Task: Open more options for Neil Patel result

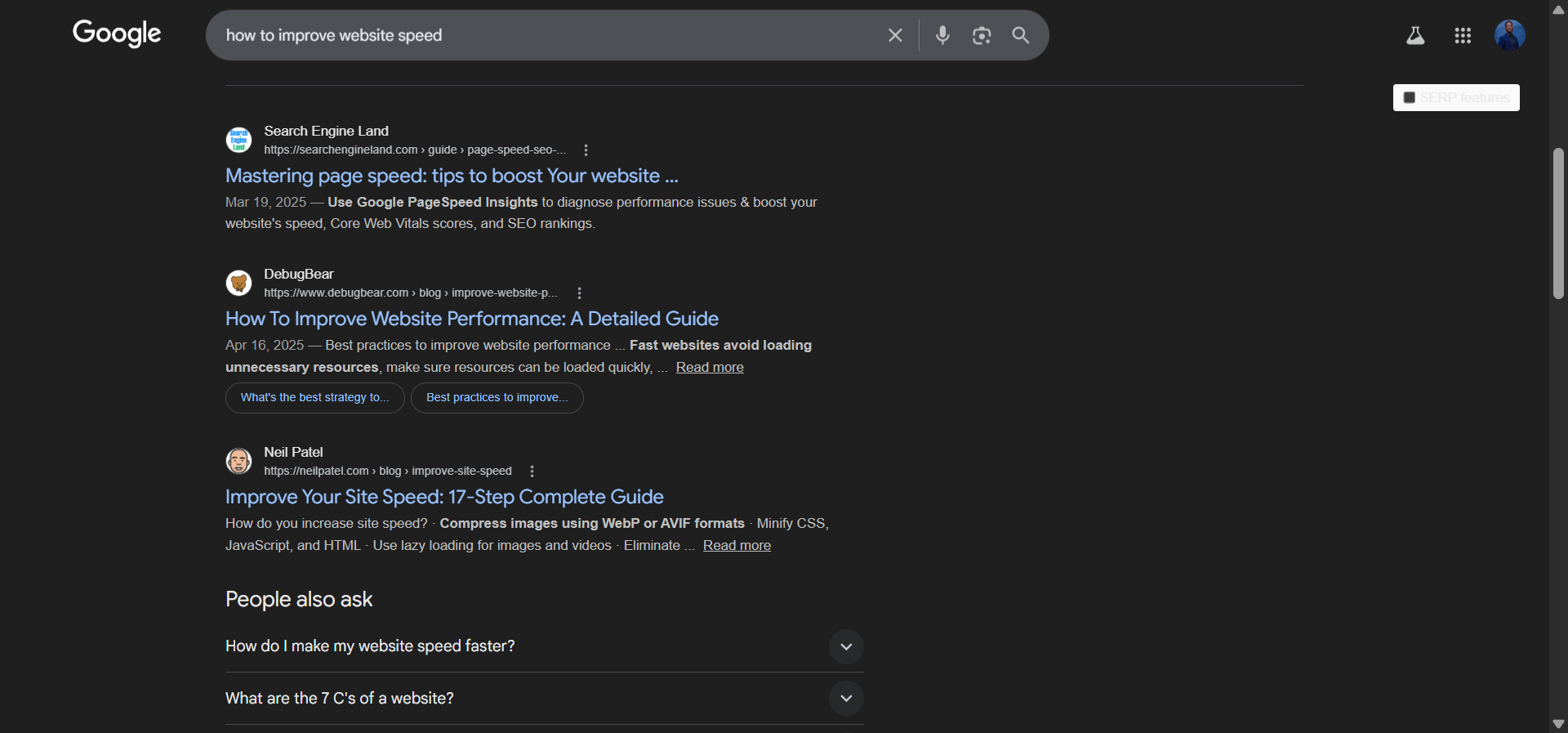Action: click(x=532, y=472)
